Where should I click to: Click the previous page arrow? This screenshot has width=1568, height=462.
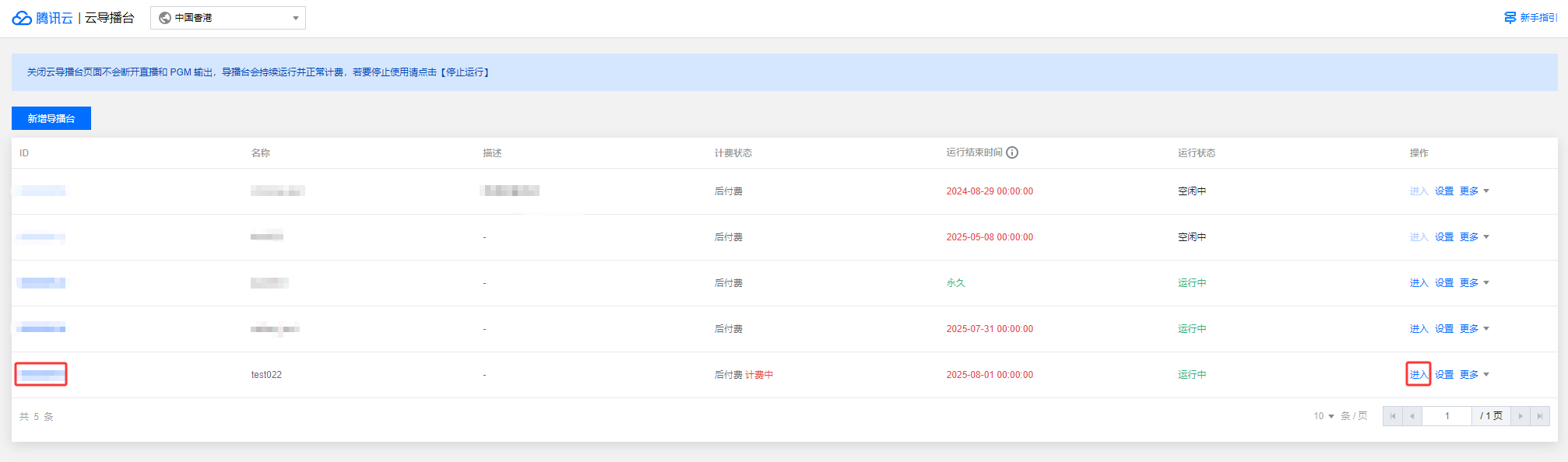click(1412, 416)
